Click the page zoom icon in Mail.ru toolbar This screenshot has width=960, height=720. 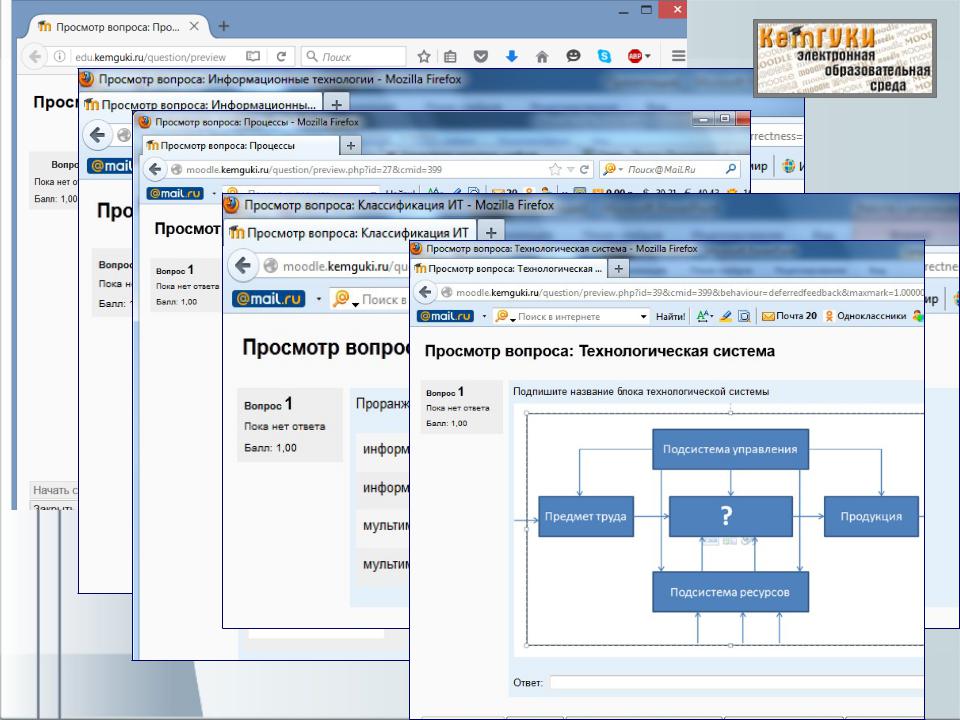coord(744,317)
